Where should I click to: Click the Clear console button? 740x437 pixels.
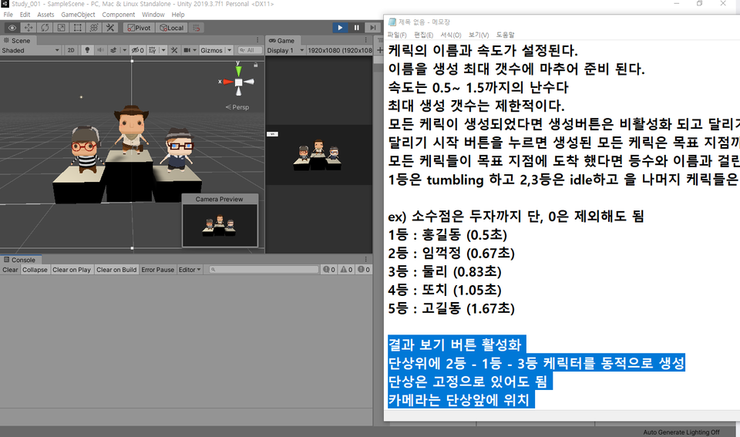click(x=10, y=269)
